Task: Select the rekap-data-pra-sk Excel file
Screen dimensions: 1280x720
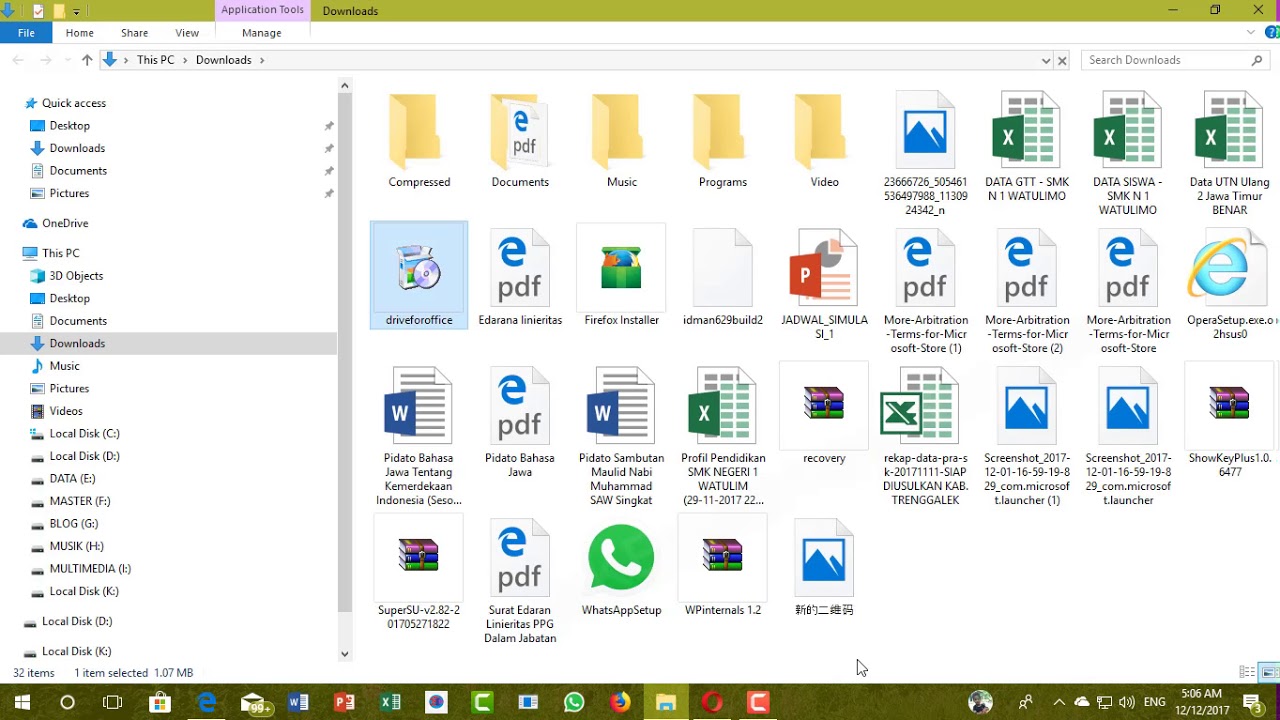Action: coord(925,436)
